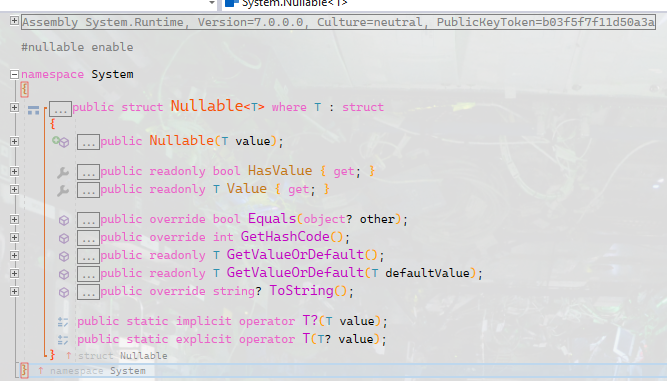Expand outline node beside Value property line
Screen dimensions: 667x381
click(14, 189)
